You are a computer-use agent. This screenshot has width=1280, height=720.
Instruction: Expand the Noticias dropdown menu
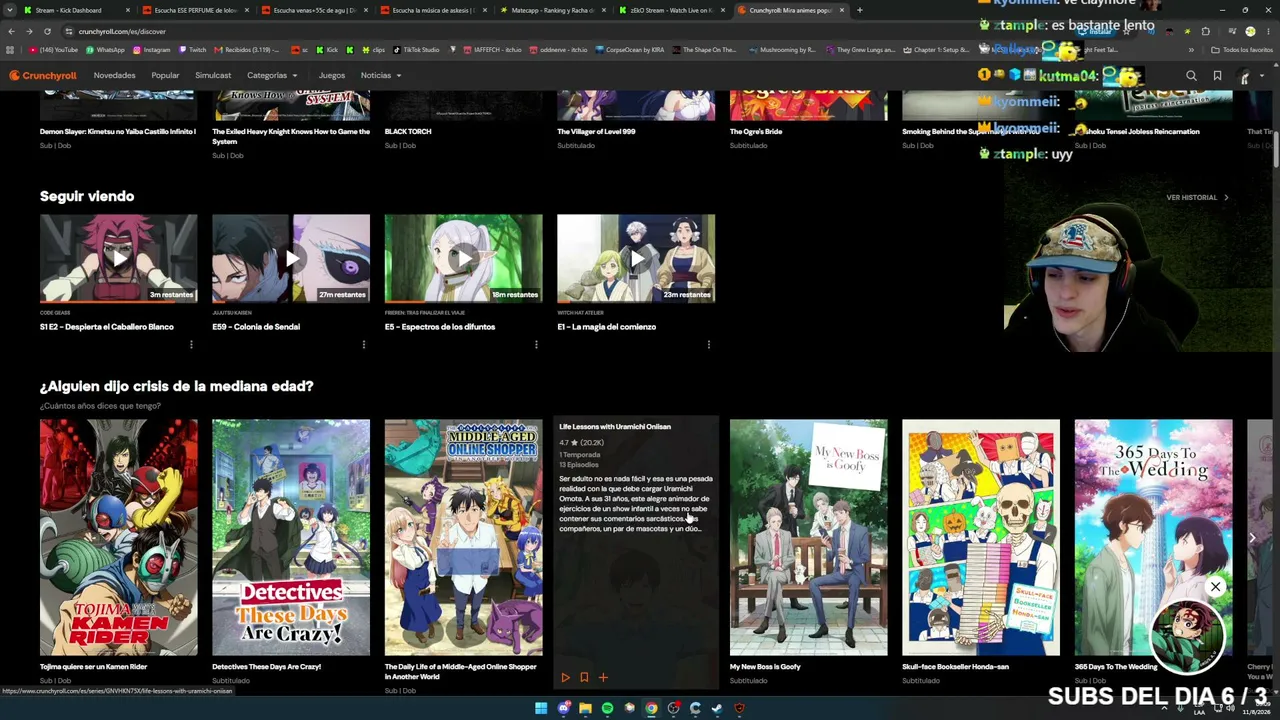coord(381,75)
